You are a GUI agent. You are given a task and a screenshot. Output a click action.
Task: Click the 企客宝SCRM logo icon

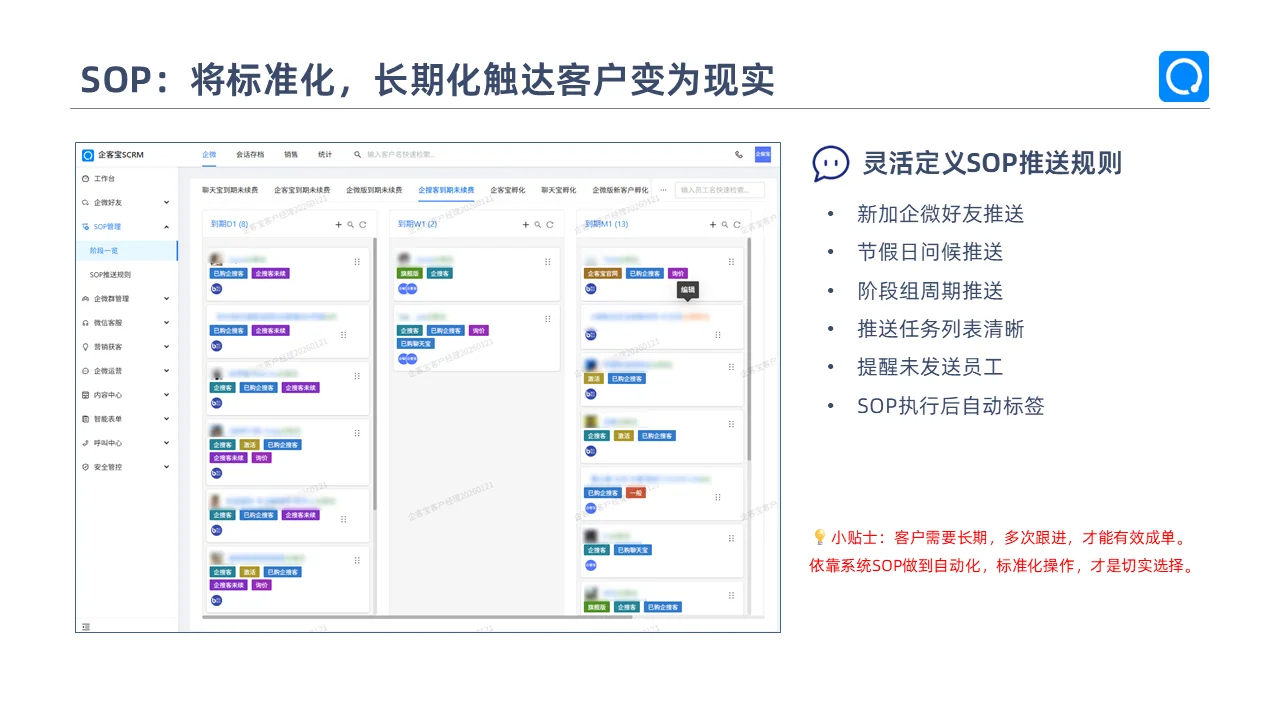88,155
